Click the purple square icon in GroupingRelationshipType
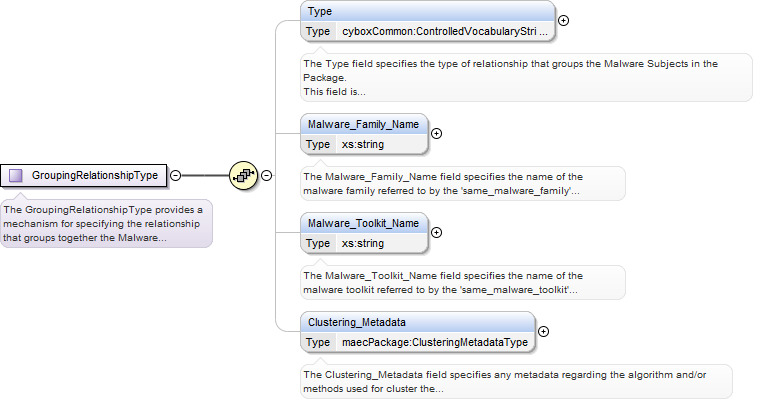 pyautogui.click(x=16, y=176)
